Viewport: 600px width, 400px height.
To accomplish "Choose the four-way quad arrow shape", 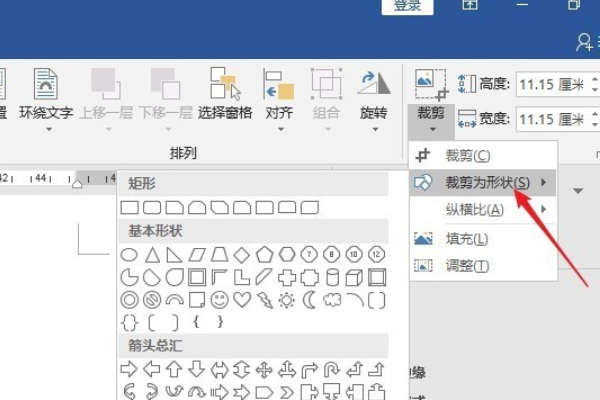I will pyautogui.click(x=264, y=370).
